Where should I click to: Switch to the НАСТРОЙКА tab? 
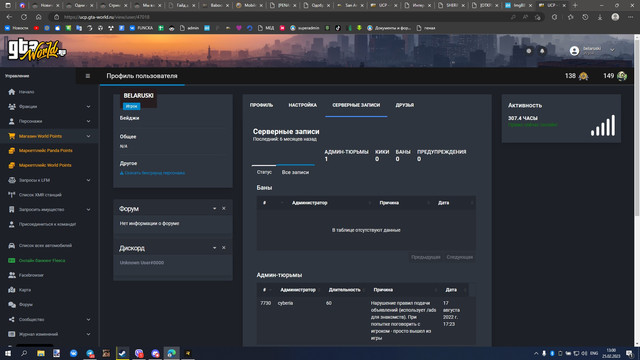[302, 105]
